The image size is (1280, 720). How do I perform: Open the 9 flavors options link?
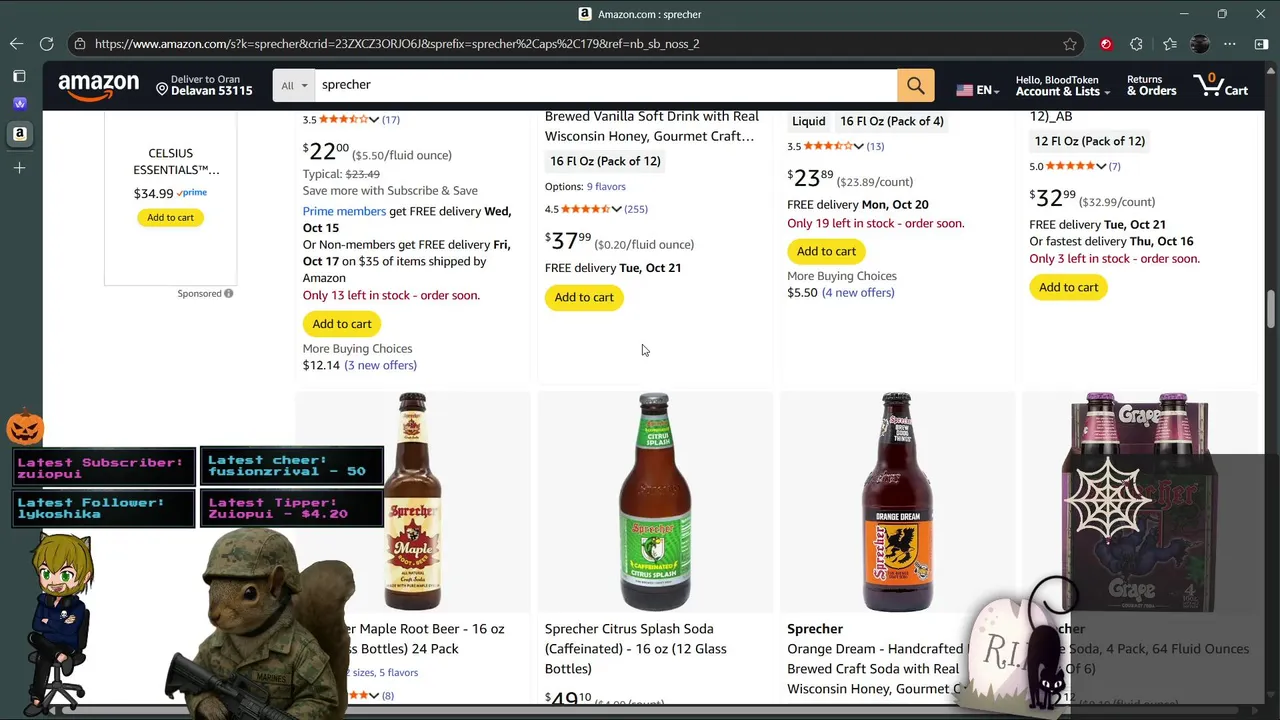coord(606,187)
